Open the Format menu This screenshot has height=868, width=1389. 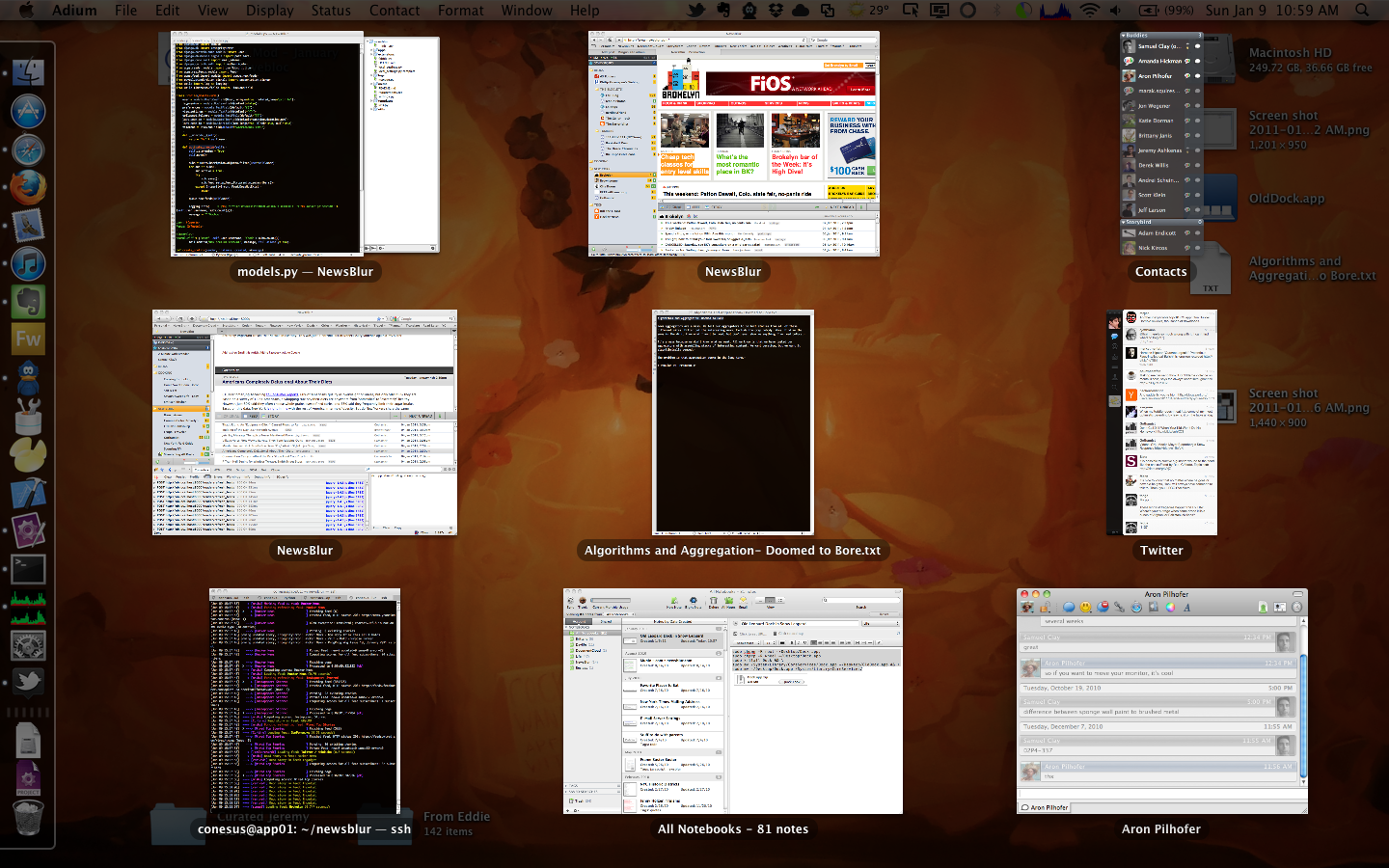point(461,10)
